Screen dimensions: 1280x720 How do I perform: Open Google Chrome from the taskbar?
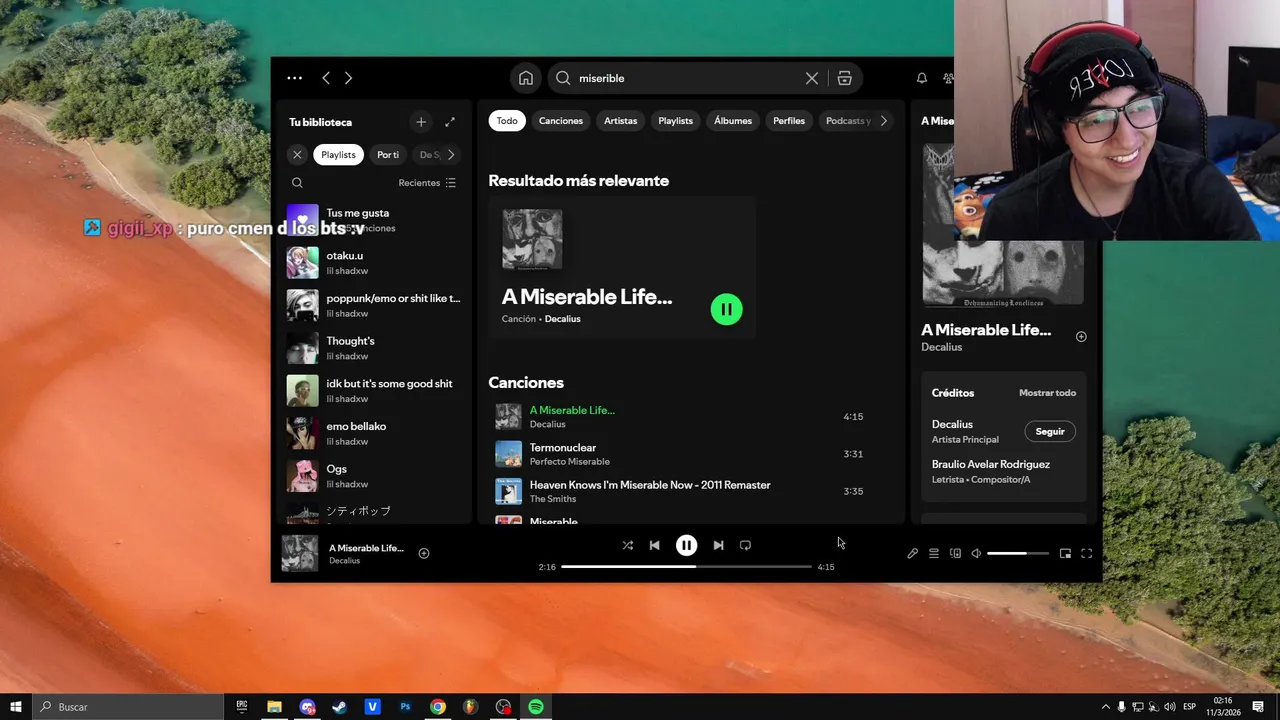[438, 706]
